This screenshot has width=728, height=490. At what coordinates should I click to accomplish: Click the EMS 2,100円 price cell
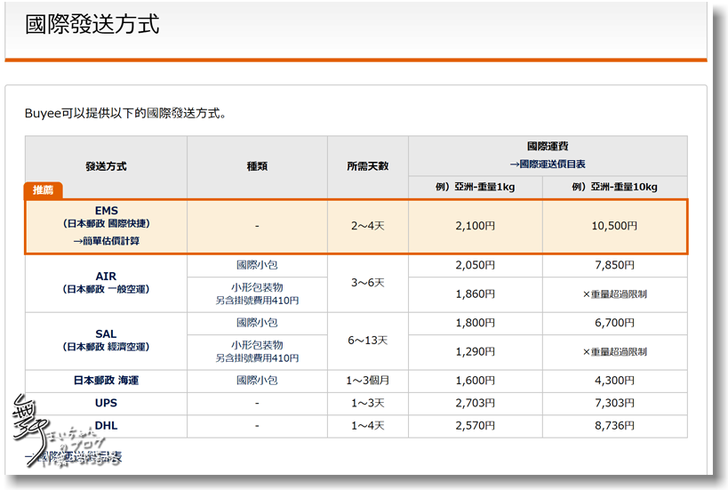pos(475,226)
